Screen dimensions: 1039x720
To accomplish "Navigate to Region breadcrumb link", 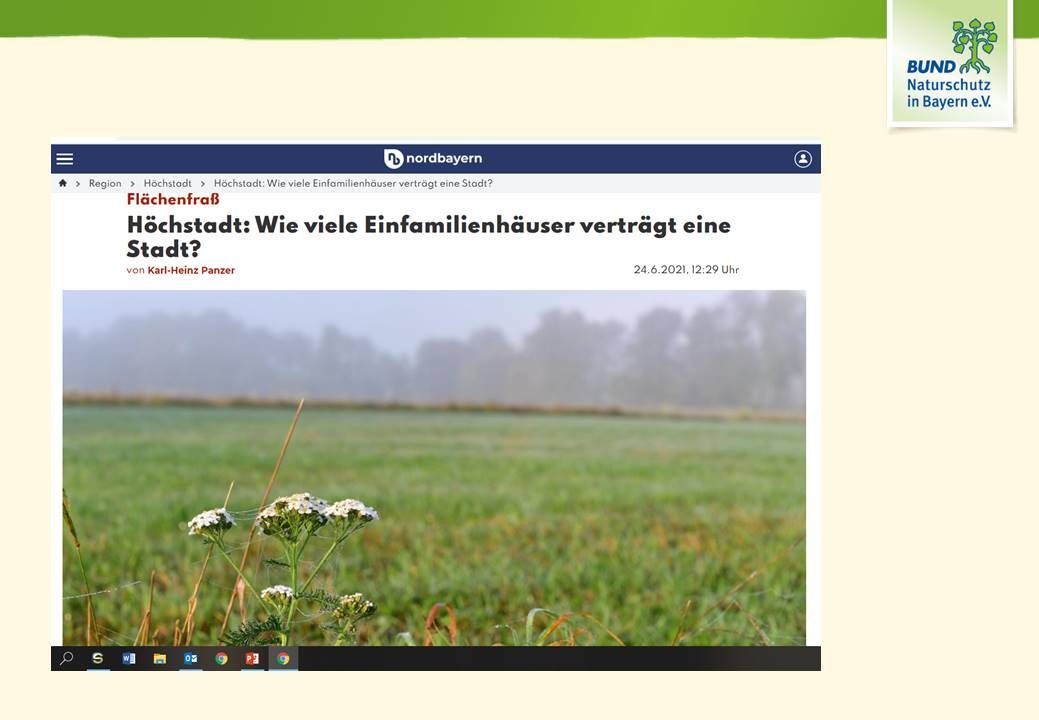I will click(105, 184).
